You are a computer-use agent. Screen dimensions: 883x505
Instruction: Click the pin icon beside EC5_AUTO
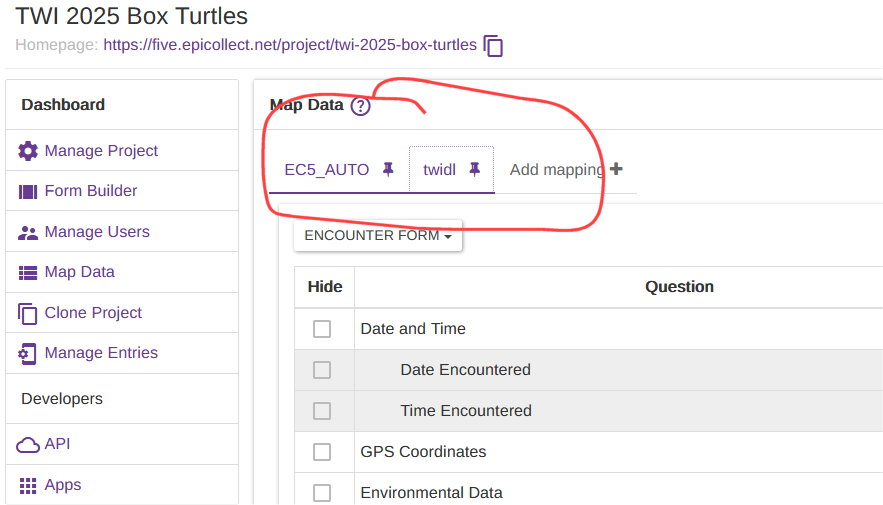388,169
